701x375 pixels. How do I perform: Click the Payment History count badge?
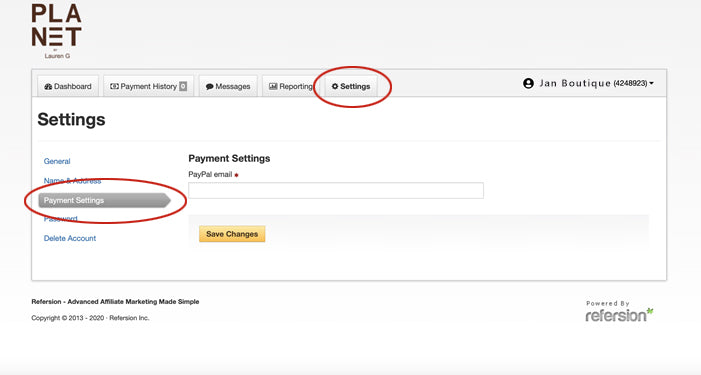[x=183, y=86]
